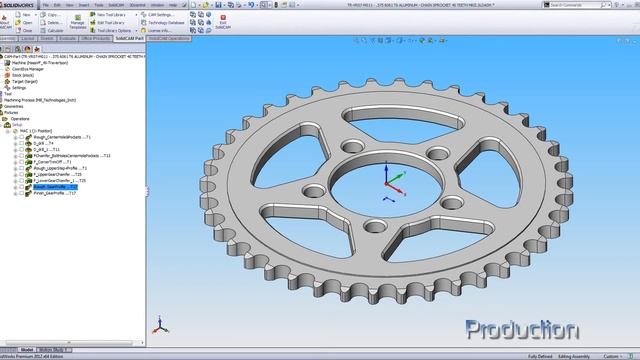Click Zoom to Fit in the viewport toolbar
The height and width of the screenshot is (360, 640).
click(356, 40)
